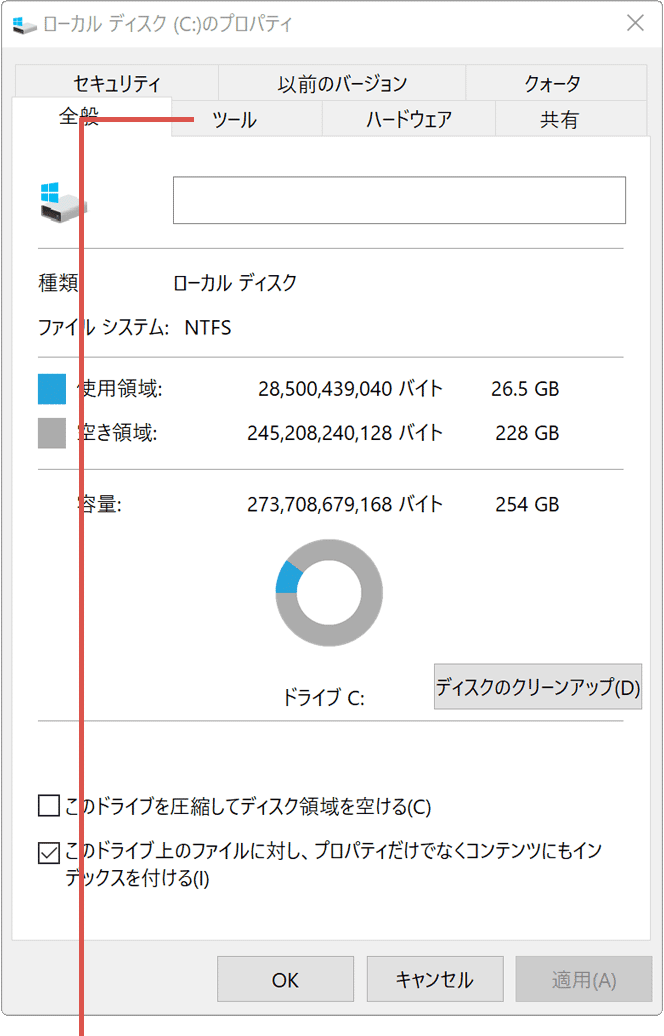Click the 適用 button
This screenshot has width=664, height=1036.
pos(584,979)
